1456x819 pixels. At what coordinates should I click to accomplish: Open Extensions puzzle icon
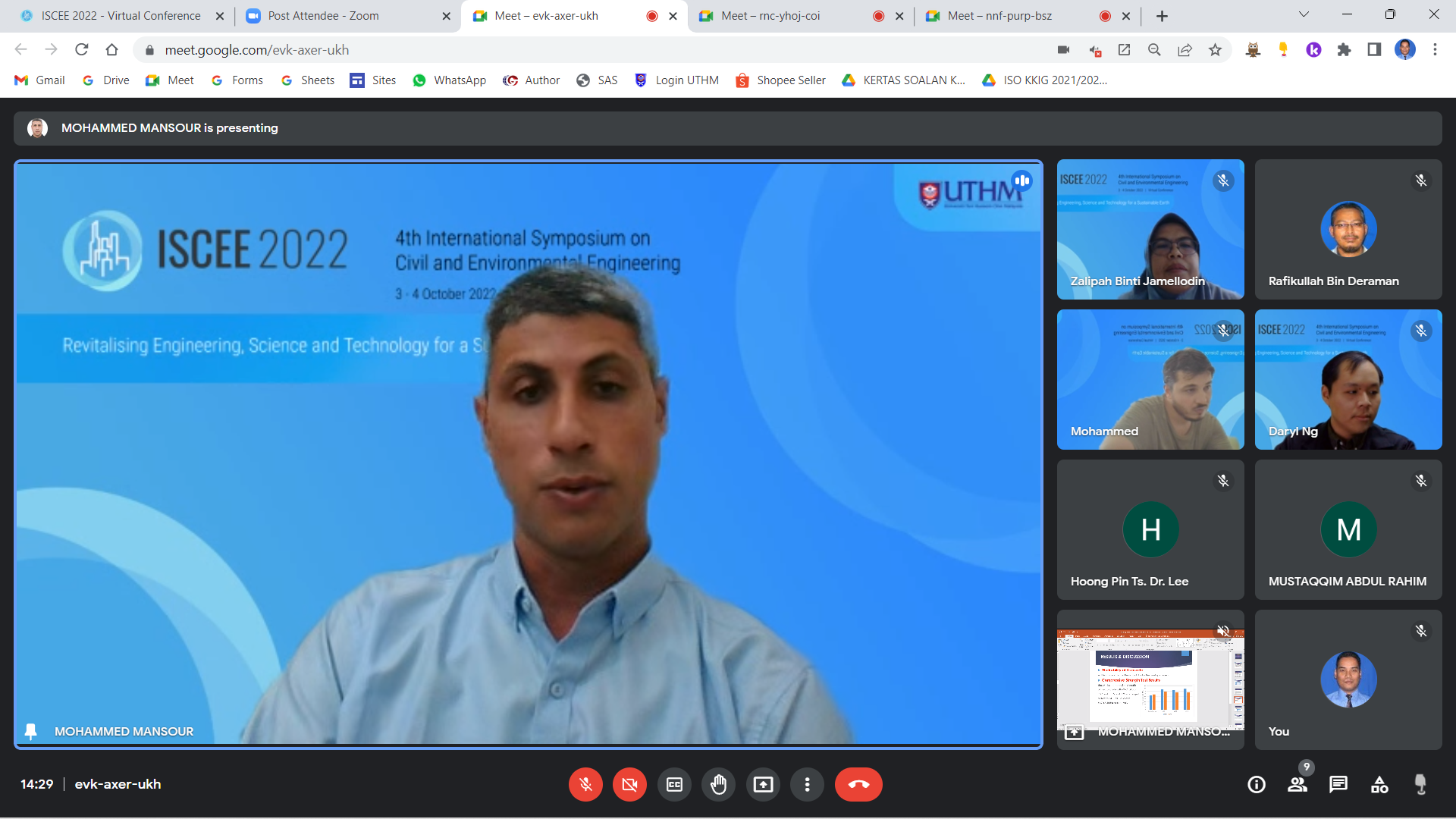(1344, 49)
